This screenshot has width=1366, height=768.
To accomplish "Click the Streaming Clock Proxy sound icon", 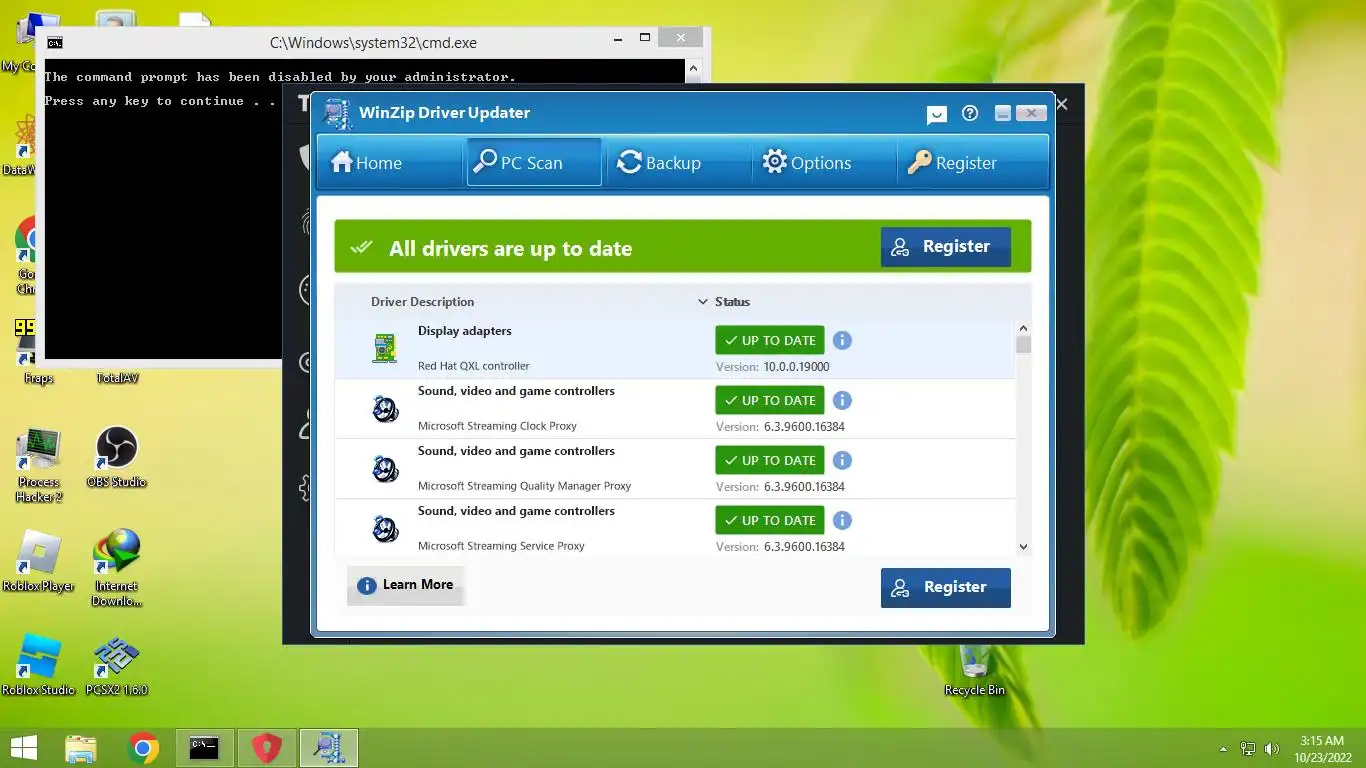I will (x=385, y=408).
